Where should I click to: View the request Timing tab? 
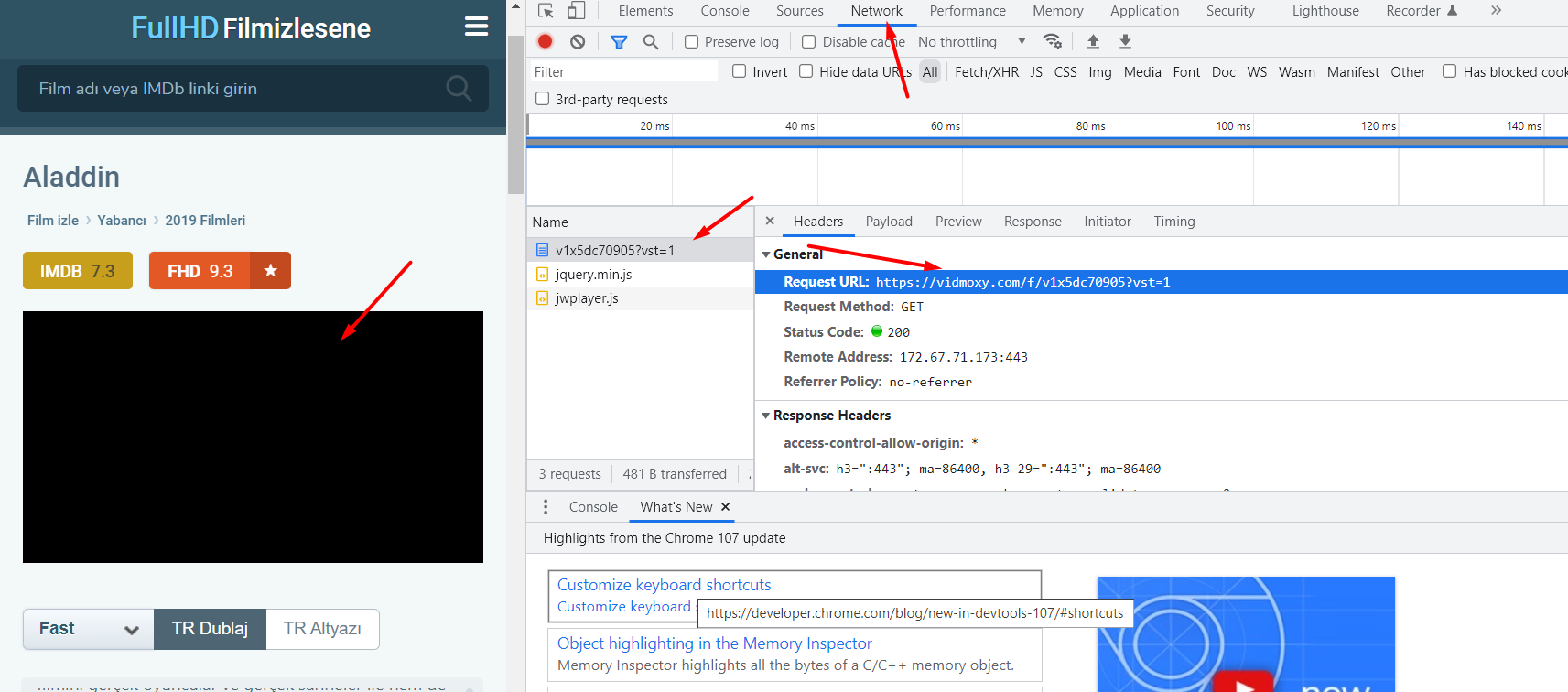(1174, 222)
